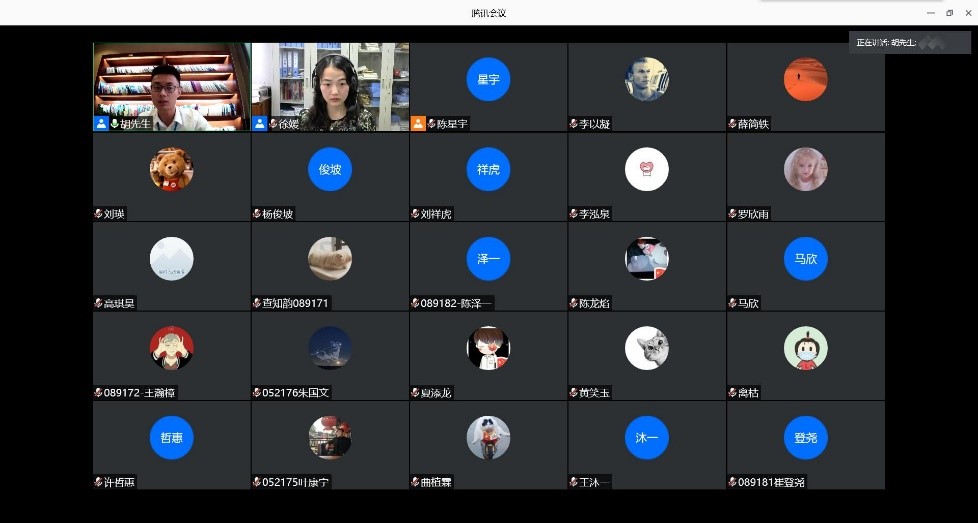Screen dimensions: 978x523
Task: Click the blue 俊坡 avatar circle
Action: point(330,169)
